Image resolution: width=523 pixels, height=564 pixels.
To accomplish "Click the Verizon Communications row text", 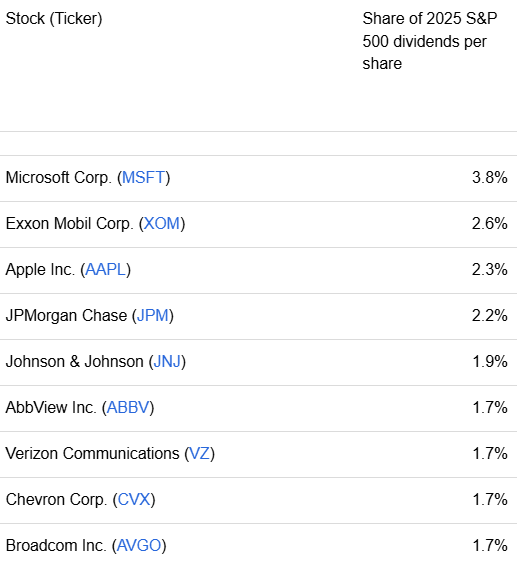I will tap(110, 454).
